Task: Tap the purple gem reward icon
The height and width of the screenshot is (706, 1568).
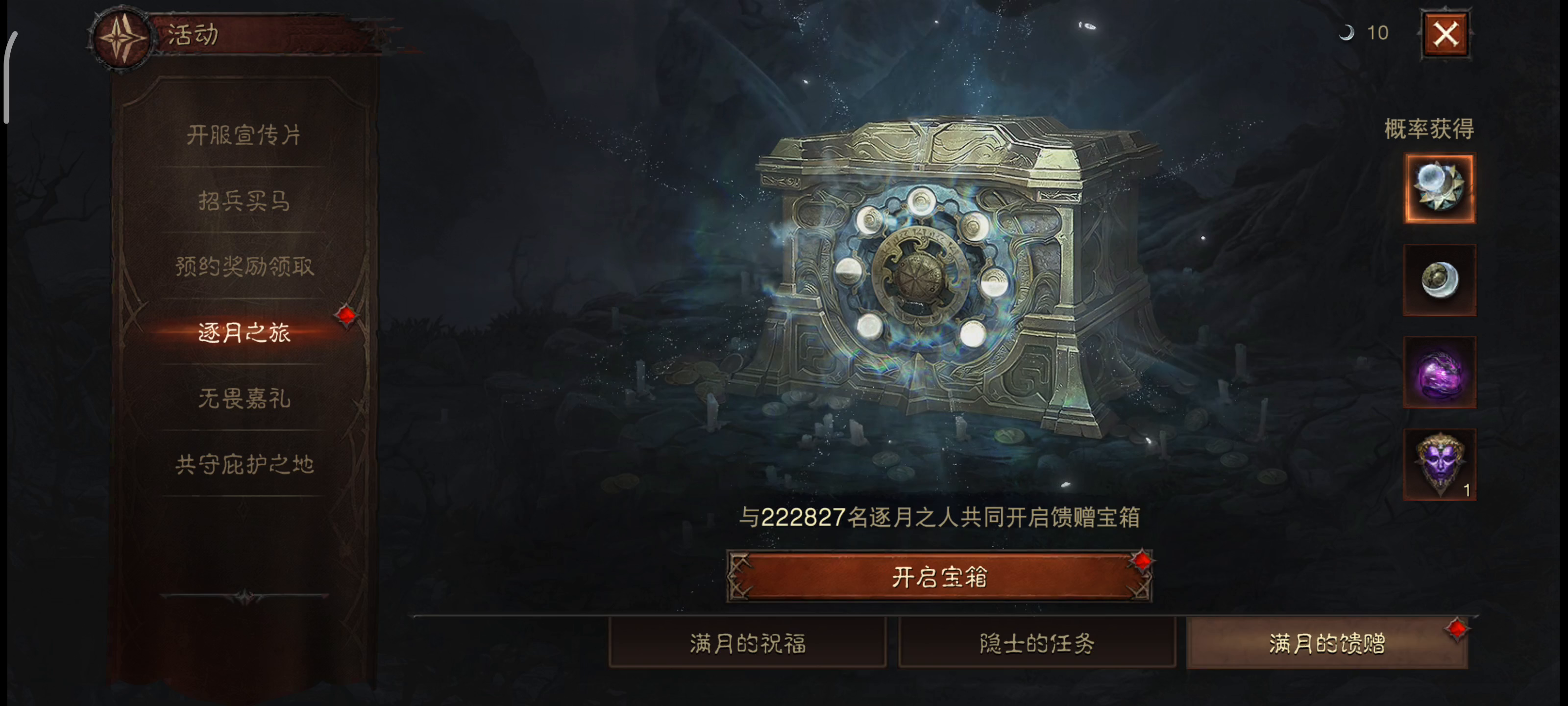Action: click(1440, 372)
